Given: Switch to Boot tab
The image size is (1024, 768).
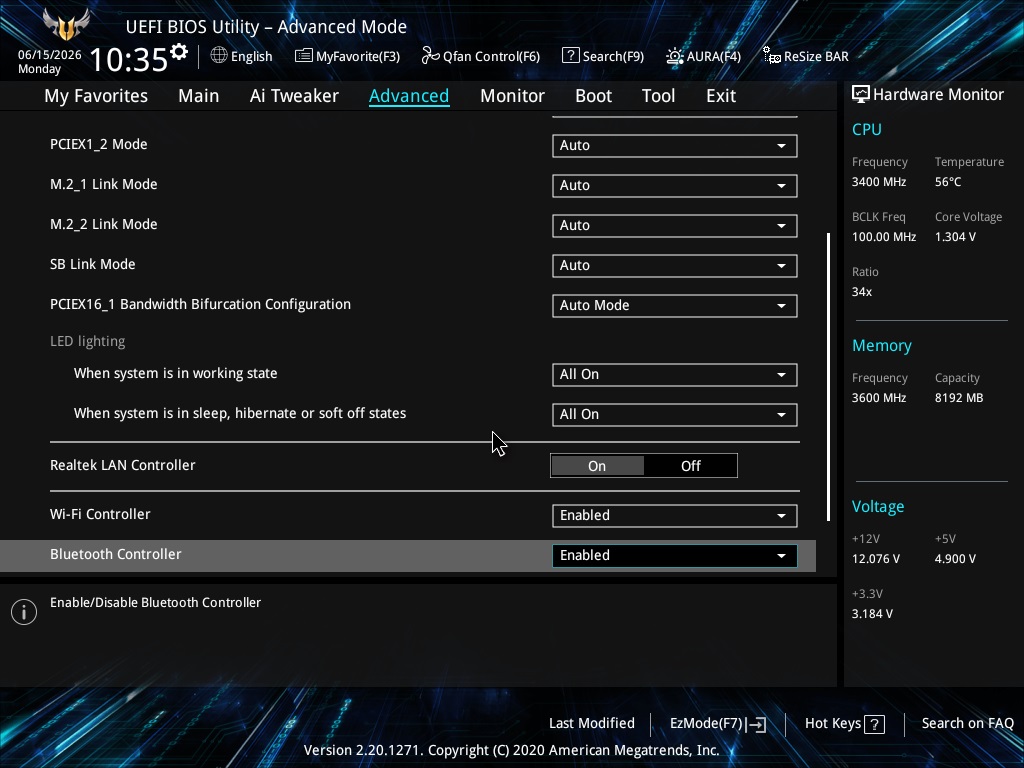Looking at the screenshot, I should (x=593, y=95).
